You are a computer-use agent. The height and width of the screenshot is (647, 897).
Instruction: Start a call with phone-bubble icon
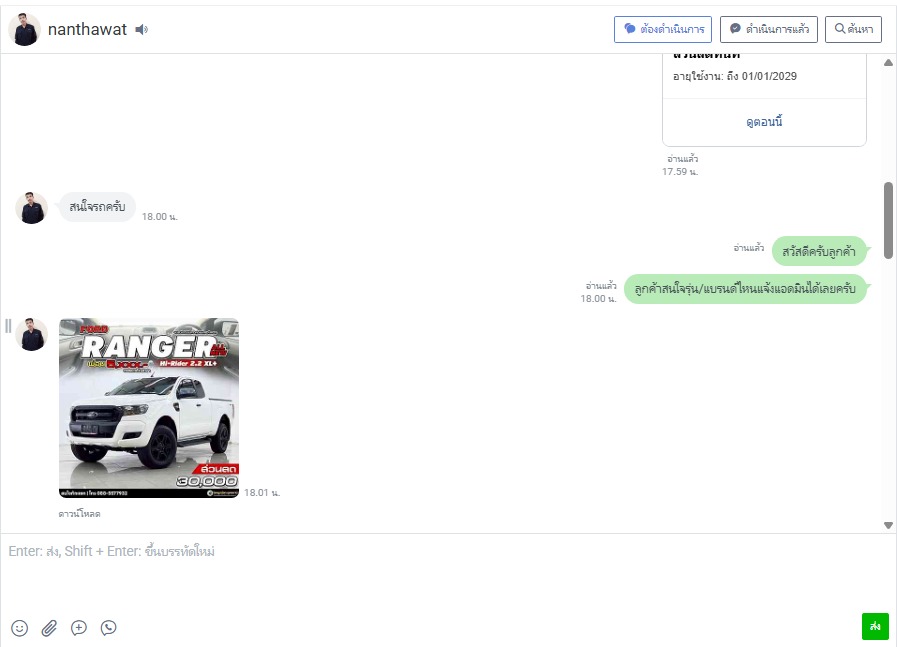(x=109, y=628)
